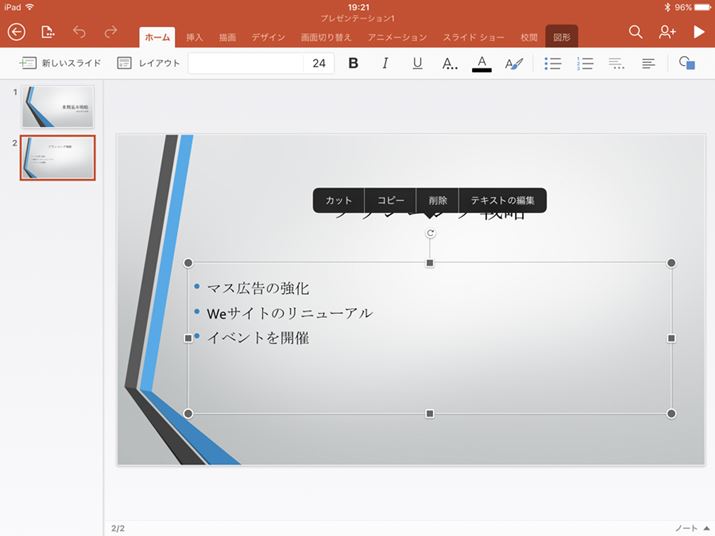The width and height of the screenshot is (715, 536).
Task: Insert a bulleted list
Action: 552,63
